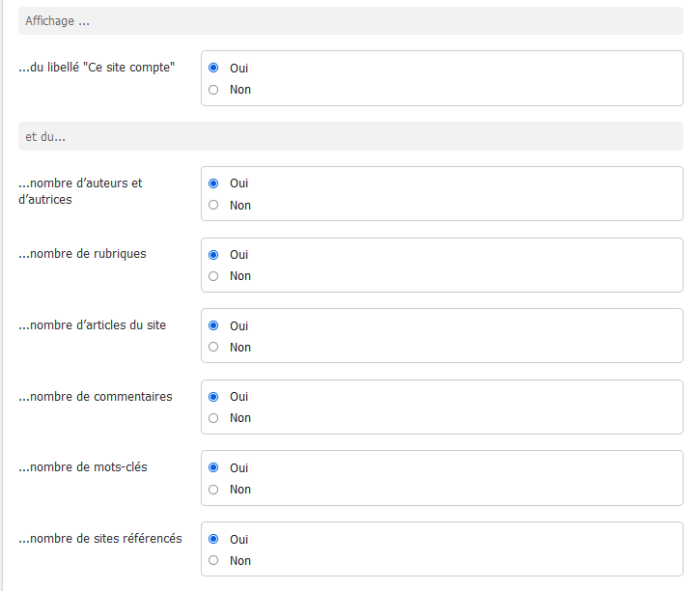Click the "...nombre de sites référencés" field label
Screen dimensions: 700x591
pyautogui.click(x=100, y=539)
